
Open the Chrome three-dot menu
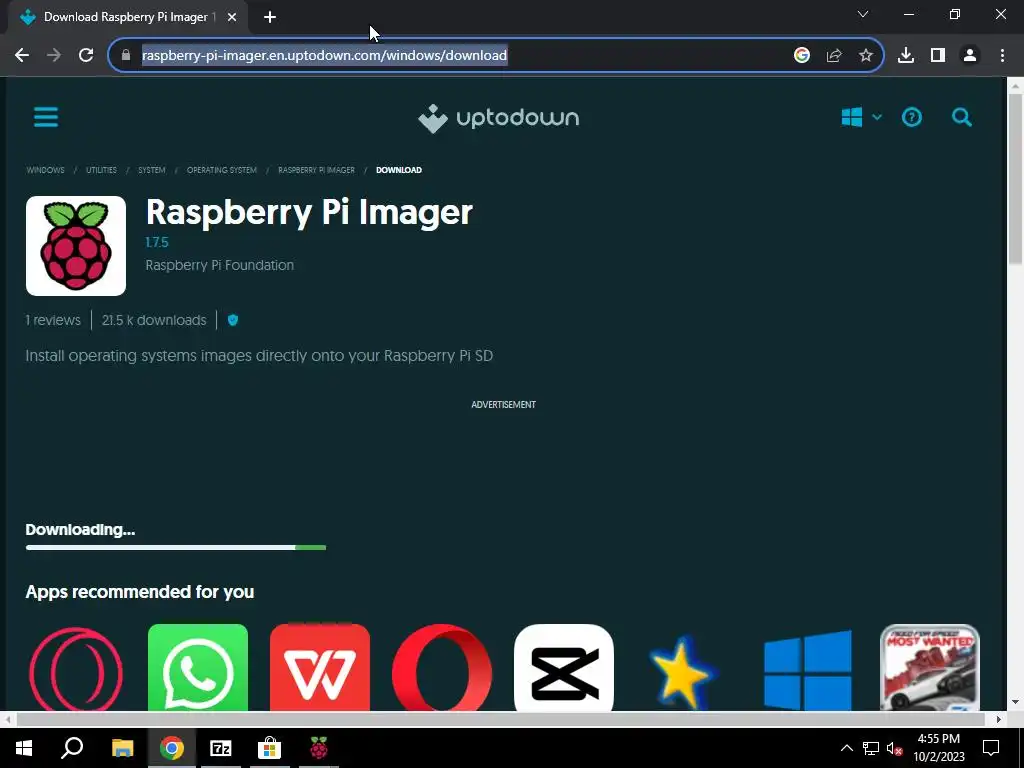pos(1002,56)
